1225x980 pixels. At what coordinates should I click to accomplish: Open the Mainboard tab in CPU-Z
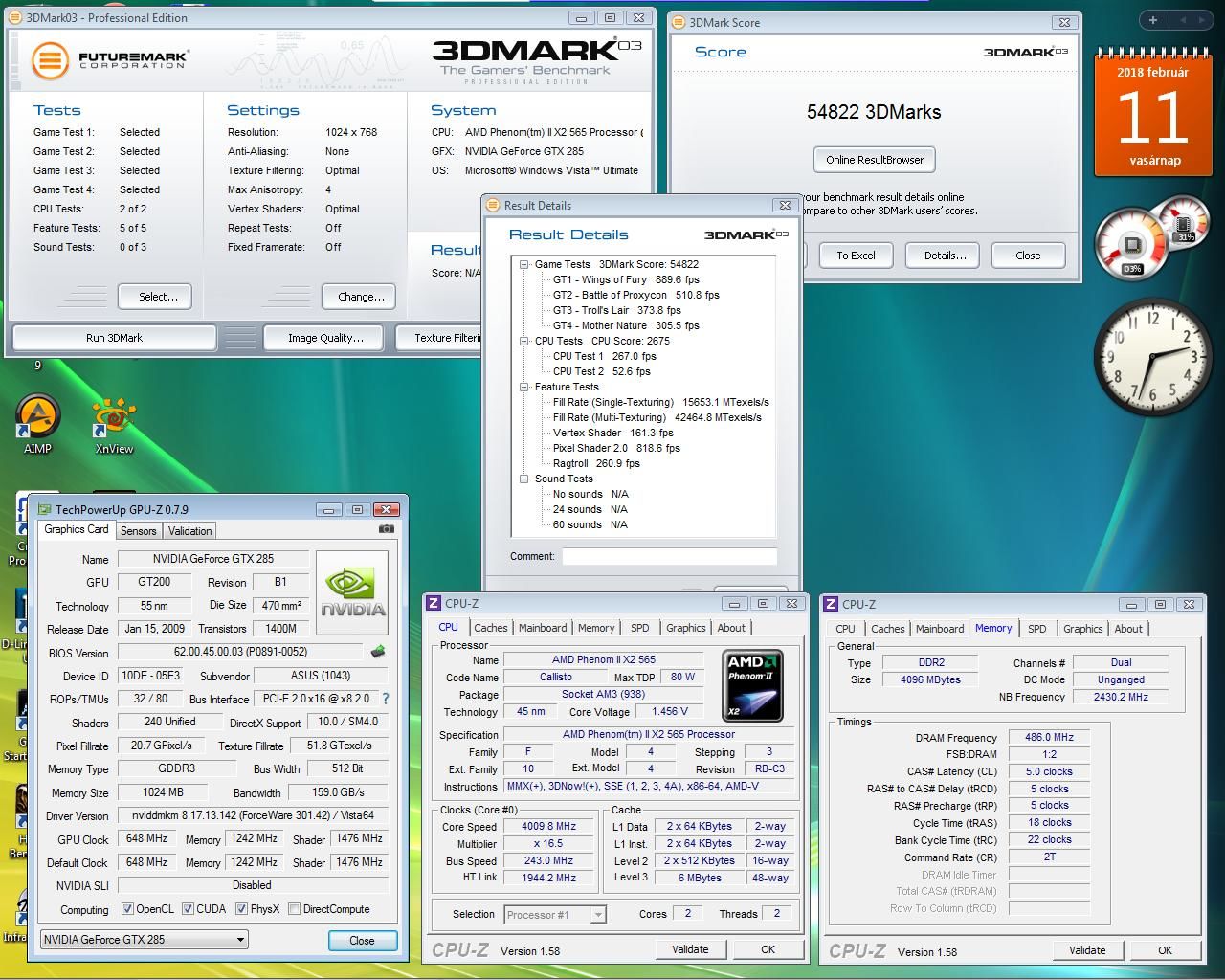click(x=543, y=628)
